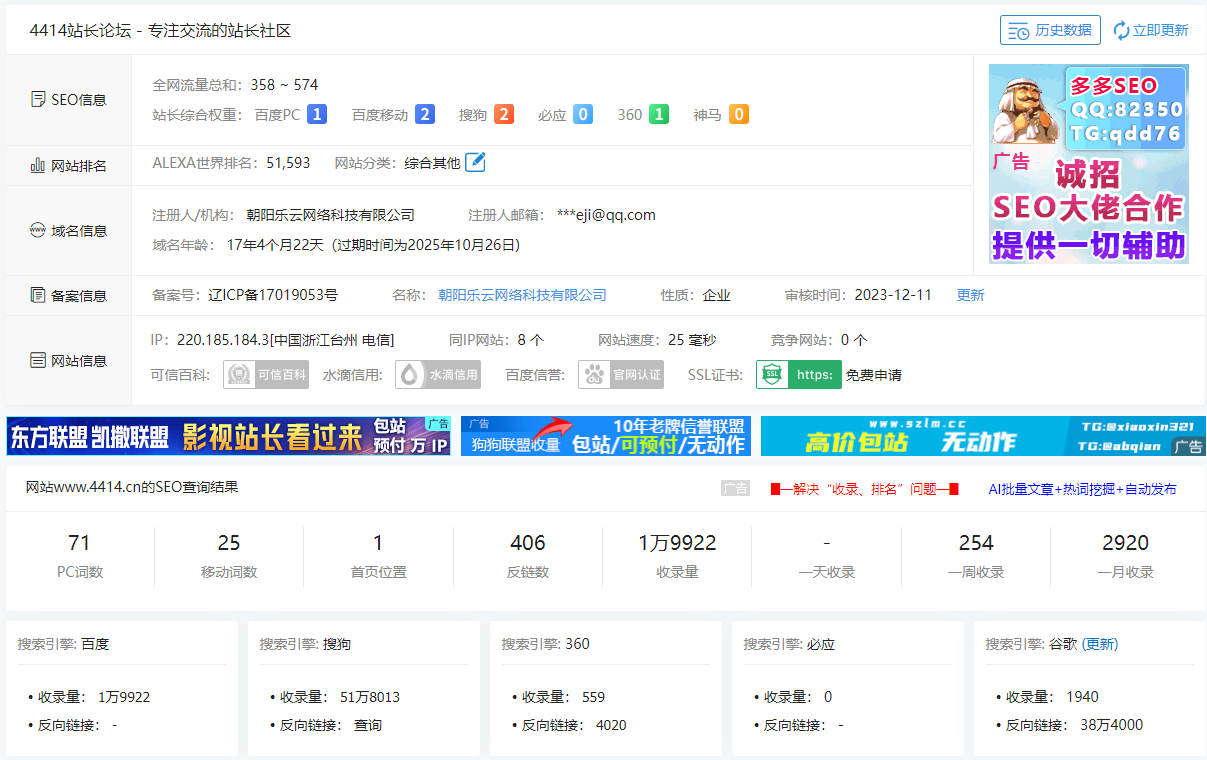Viewport: 1207px width, 760px height.
Task: Click the 首页位置 value 1
Action: [x=378, y=543]
